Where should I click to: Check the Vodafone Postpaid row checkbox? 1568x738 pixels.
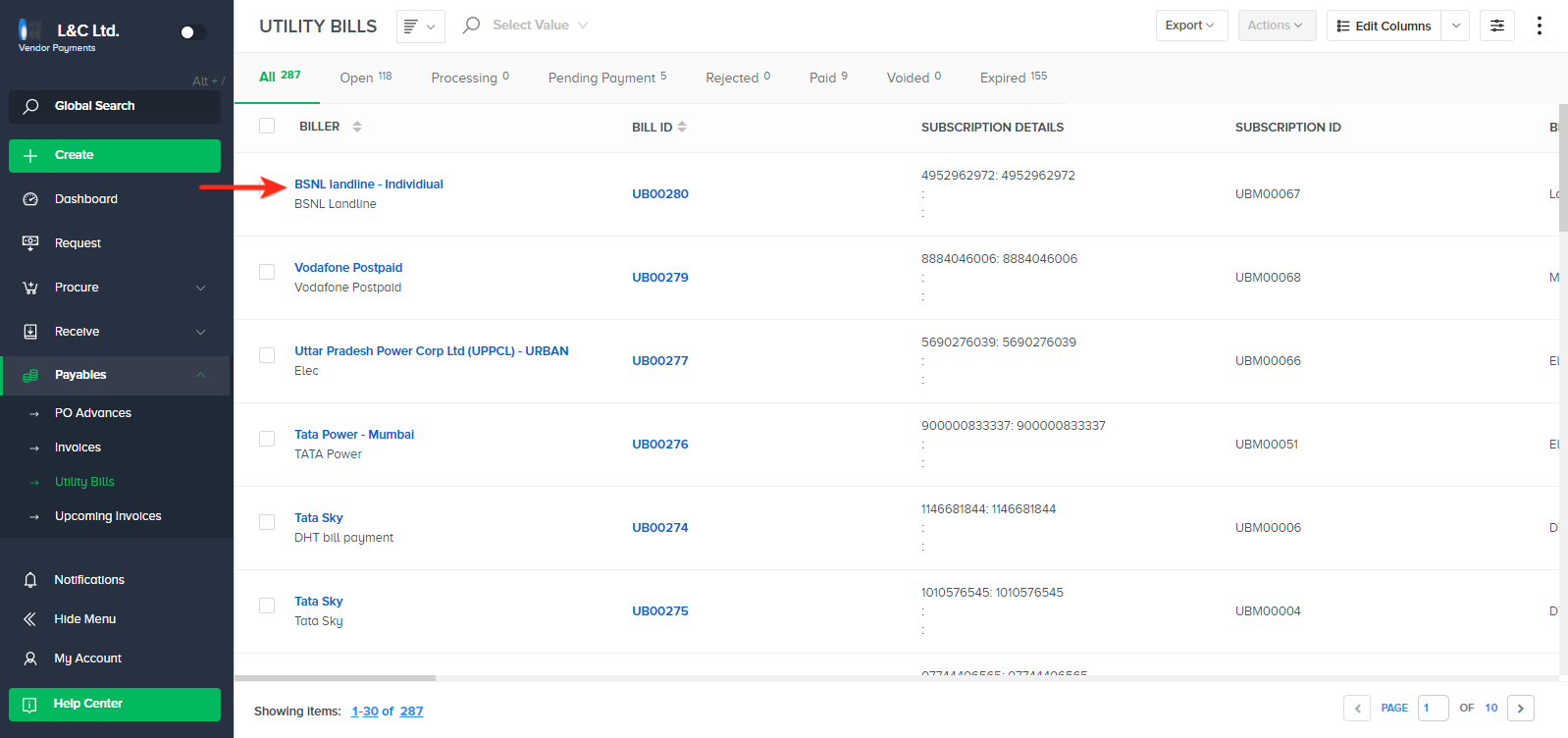pos(267,272)
